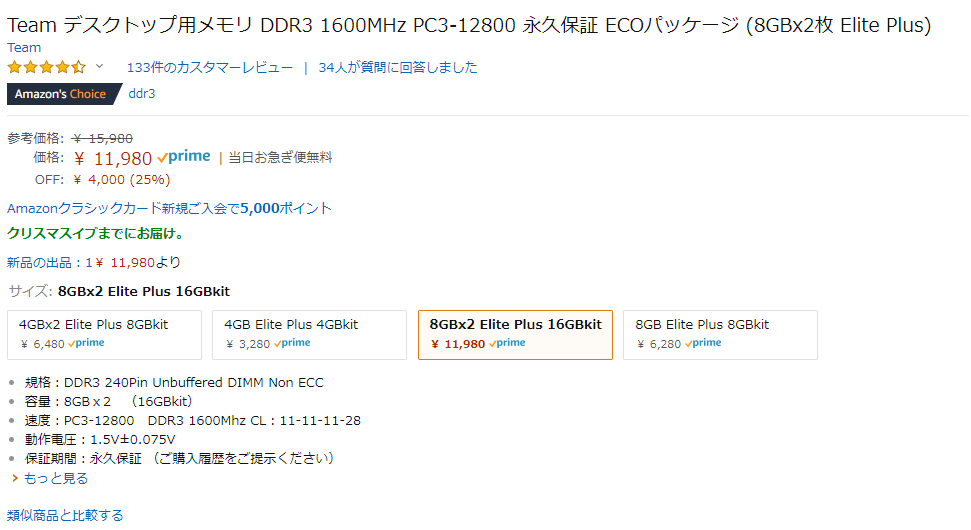Click the prime icon in 4GBx2 option
The width and height of the screenshot is (971, 530).
tap(86, 343)
